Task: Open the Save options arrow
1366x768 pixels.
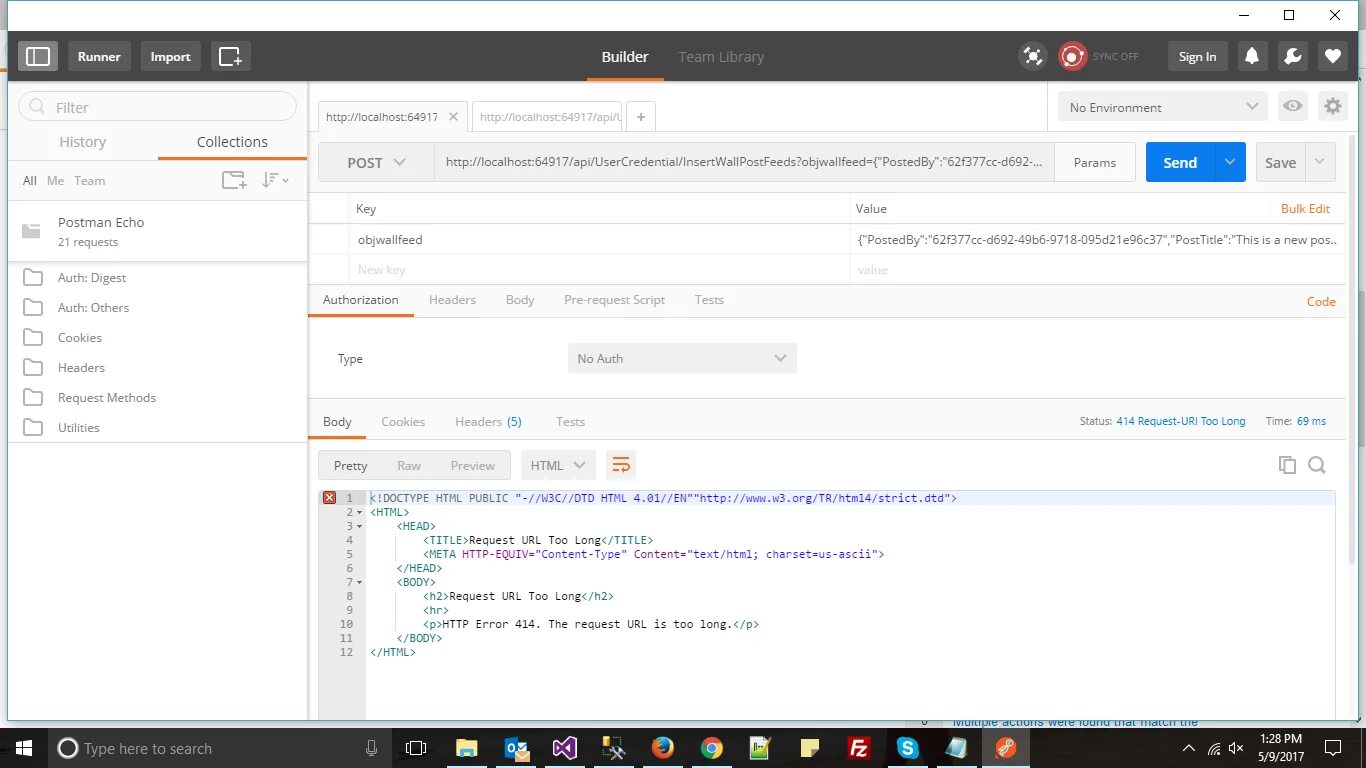Action: click(1320, 162)
